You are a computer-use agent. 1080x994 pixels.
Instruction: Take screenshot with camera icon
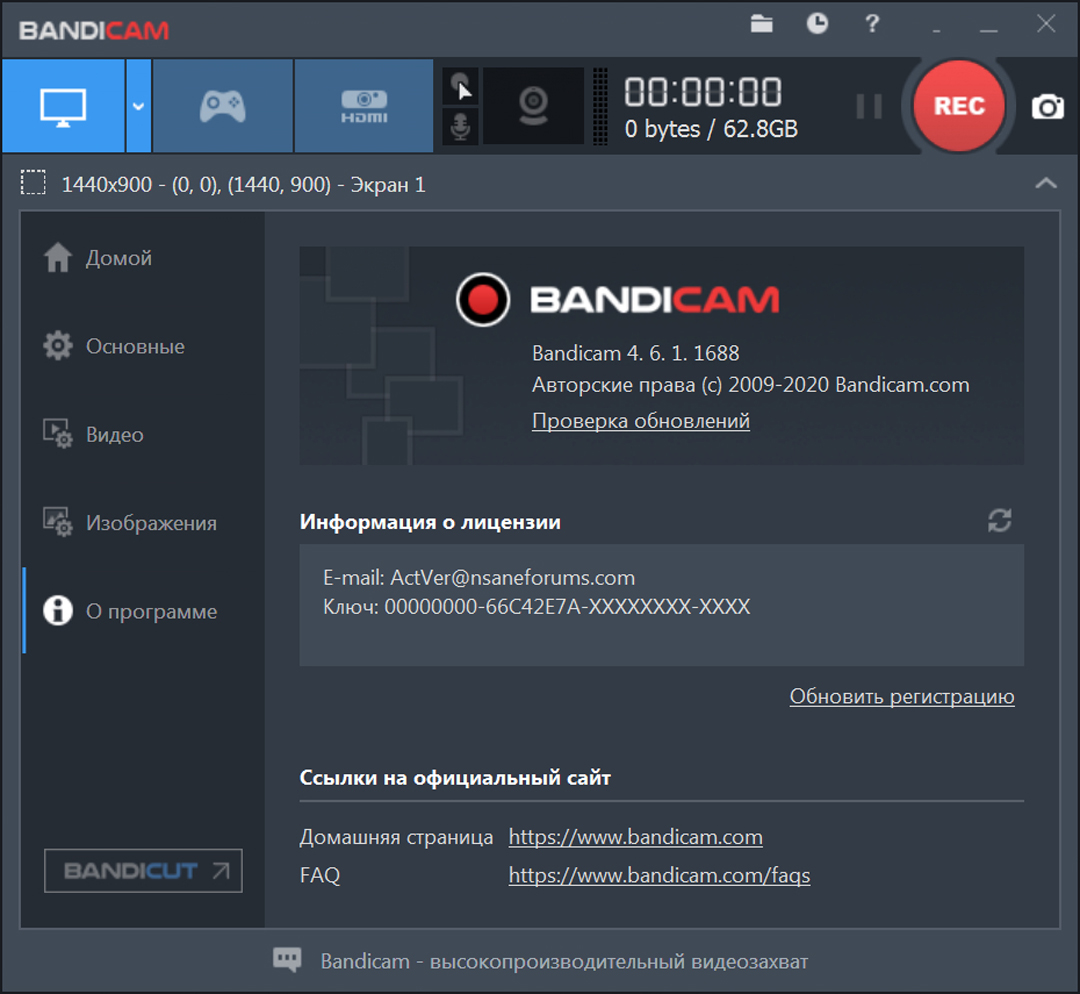tap(1048, 107)
